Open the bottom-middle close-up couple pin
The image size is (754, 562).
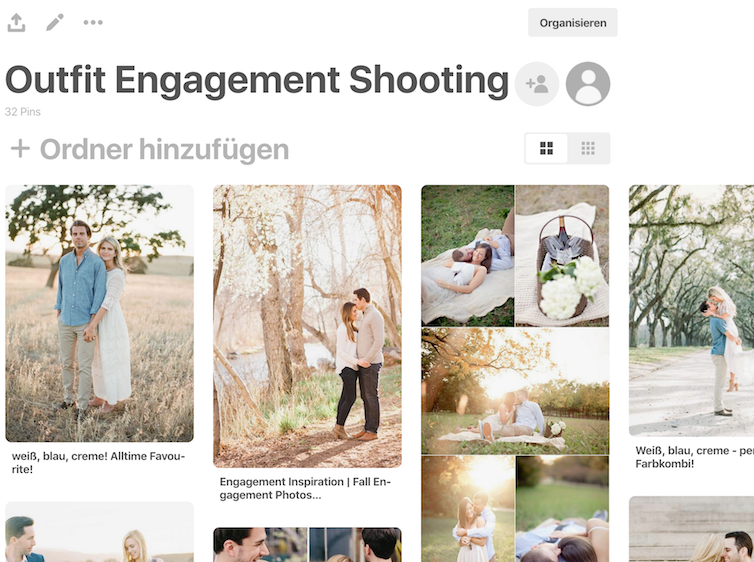pyautogui.click(x=307, y=545)
